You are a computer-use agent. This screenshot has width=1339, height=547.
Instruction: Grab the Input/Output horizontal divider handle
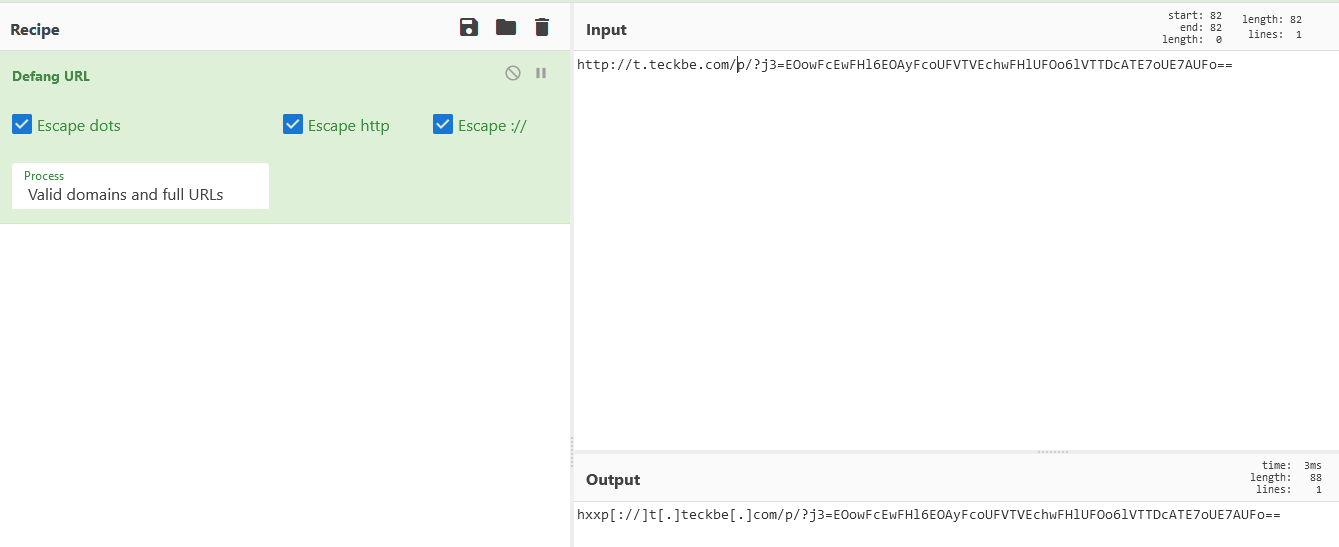[1053, 452]
